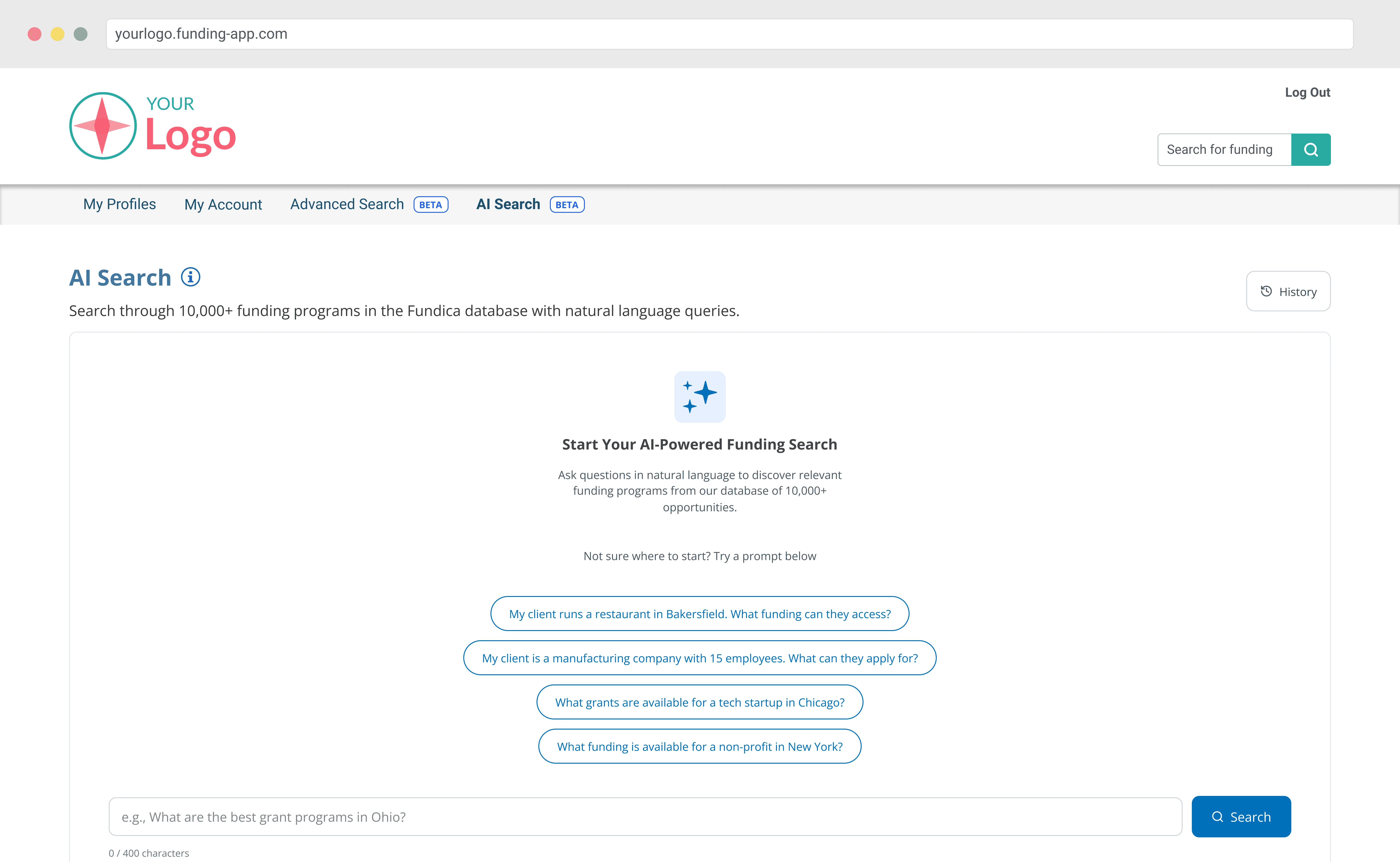
Task: Pick the non-profit in New York prompt
Action: (700, 746)
